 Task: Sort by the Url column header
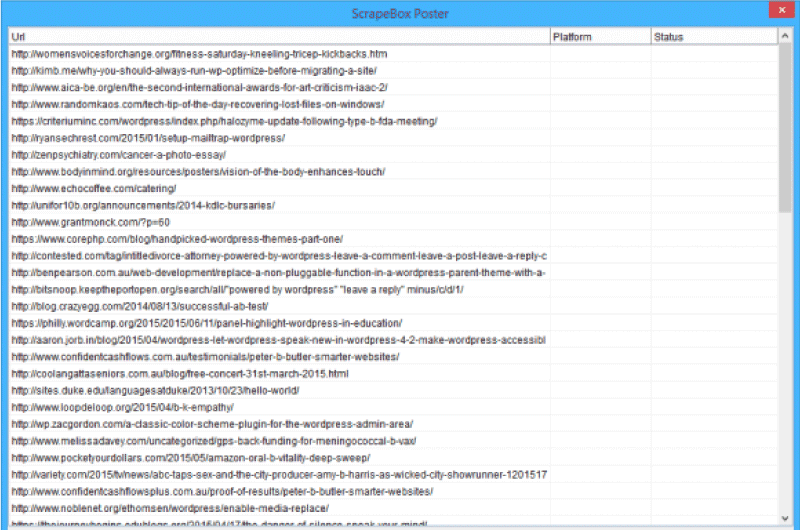coord(279,37)
